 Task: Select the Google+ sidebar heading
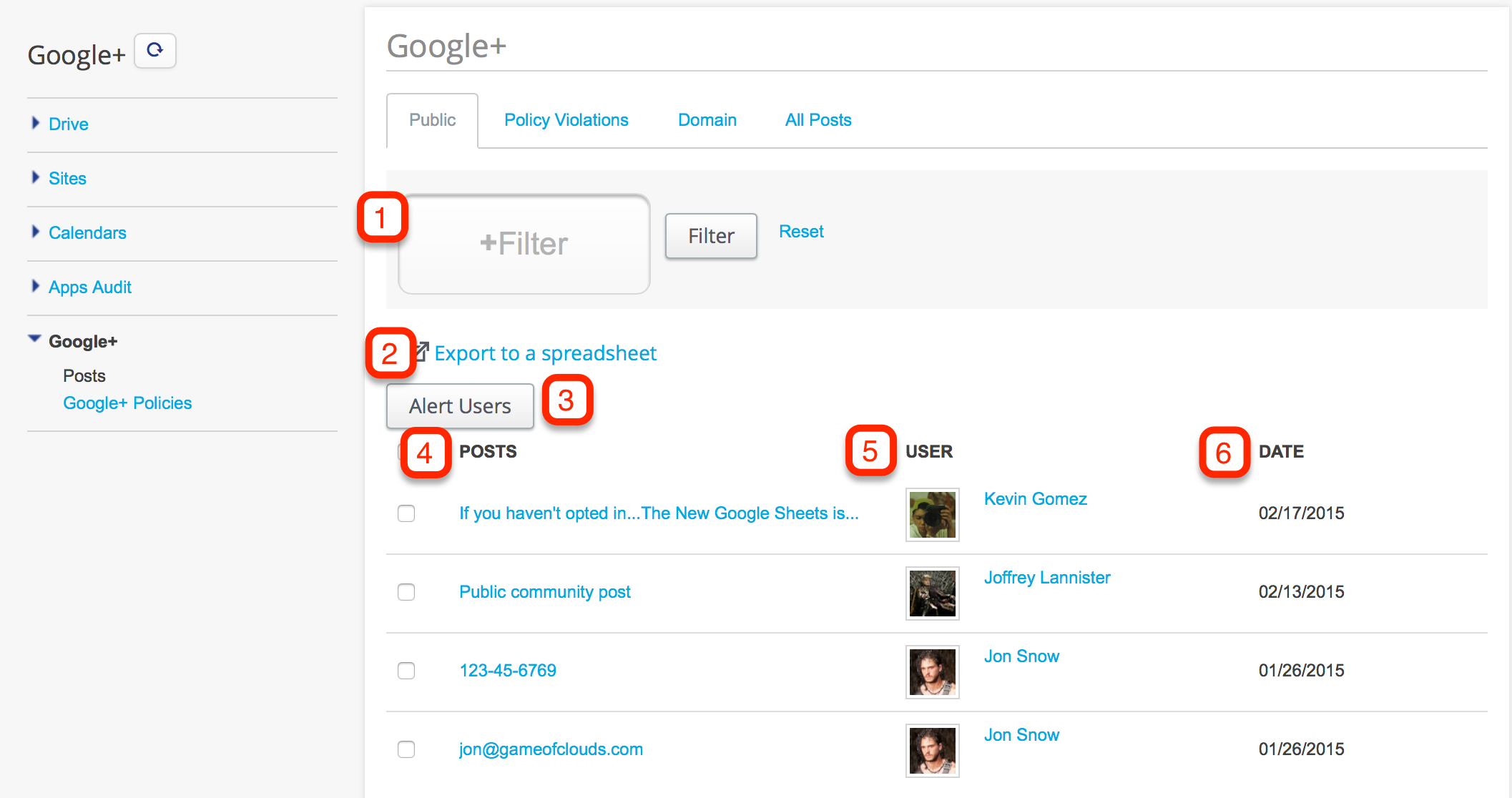coord(83,342)
